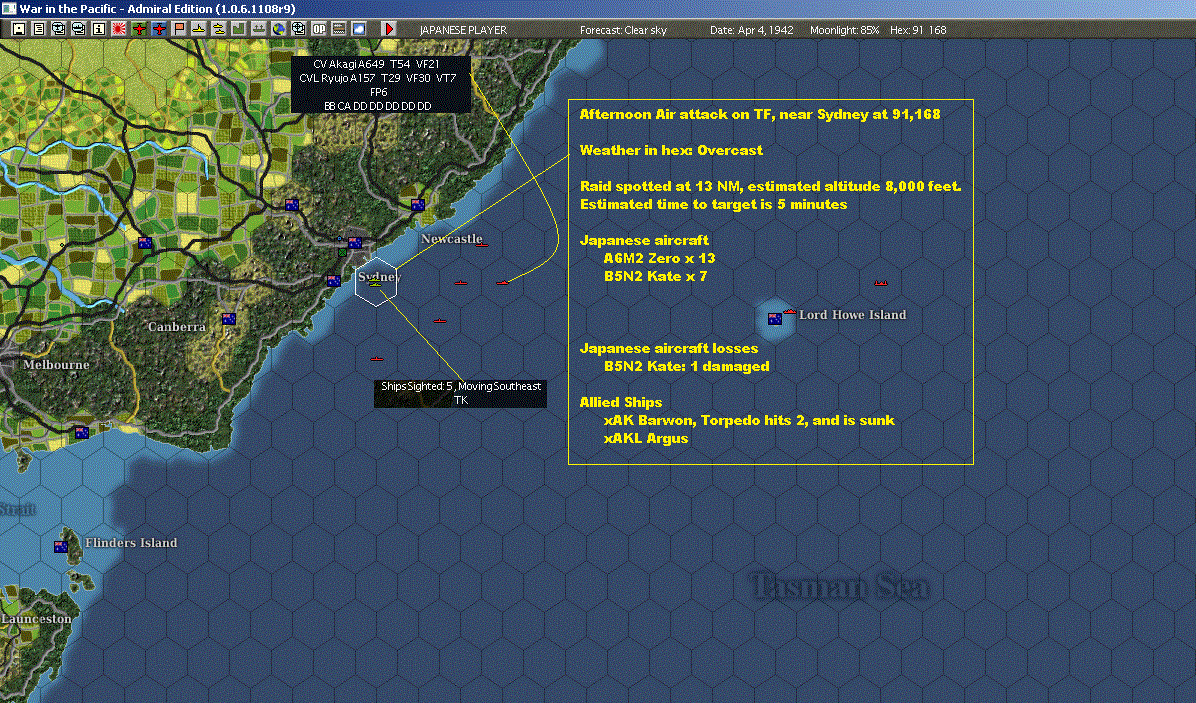Click the cloud weather toolbar icon

[x=358, y=29]
